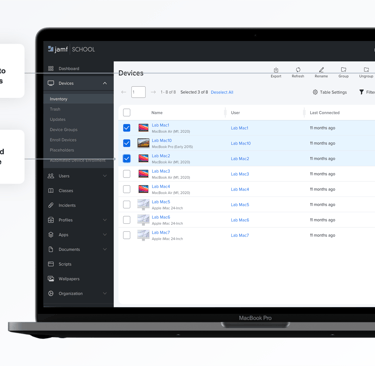375x366 pixels.
Task: Go to previous page arrow
Action: pyautogui.click(x=124, y=92)
